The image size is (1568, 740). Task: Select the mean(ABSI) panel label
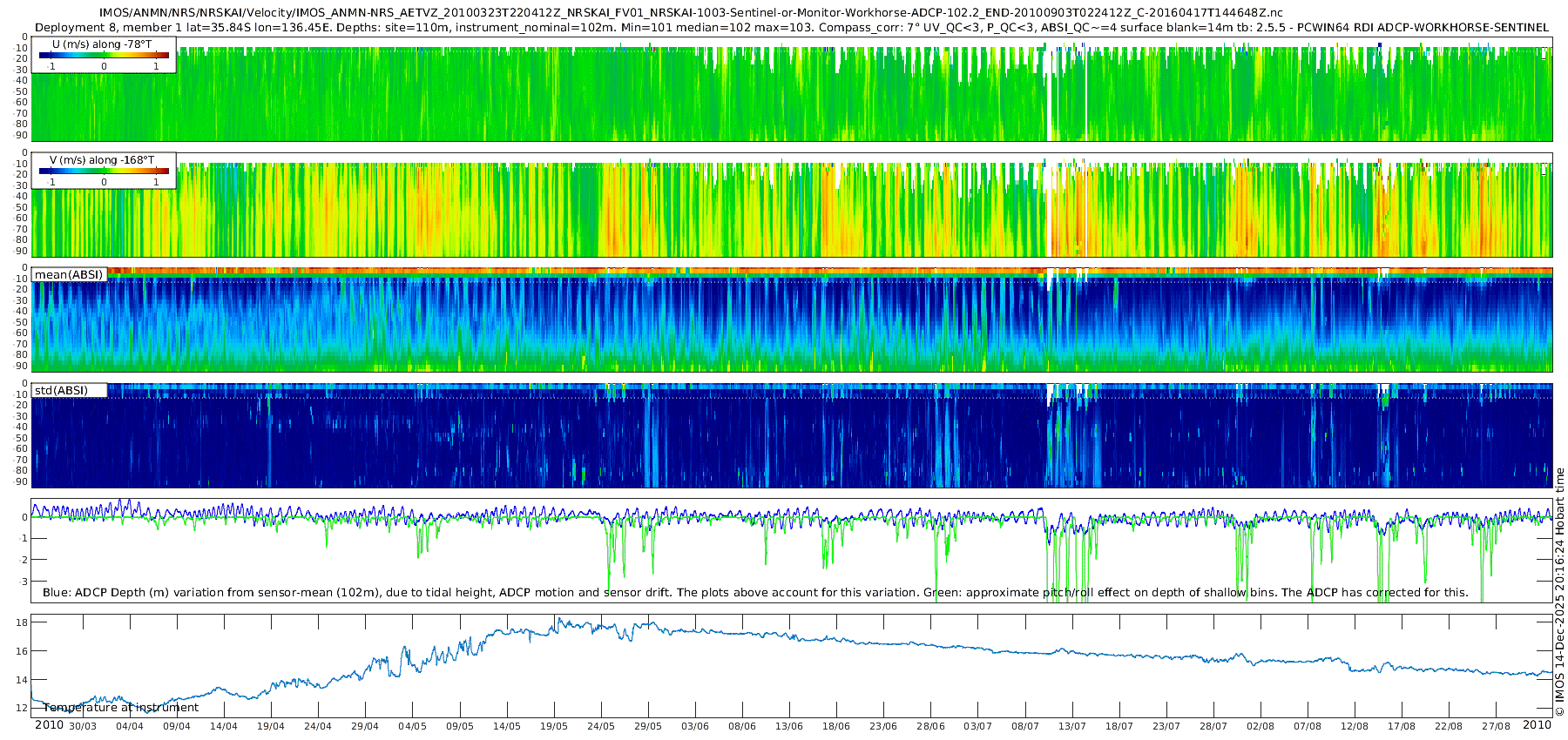(69, 275)
